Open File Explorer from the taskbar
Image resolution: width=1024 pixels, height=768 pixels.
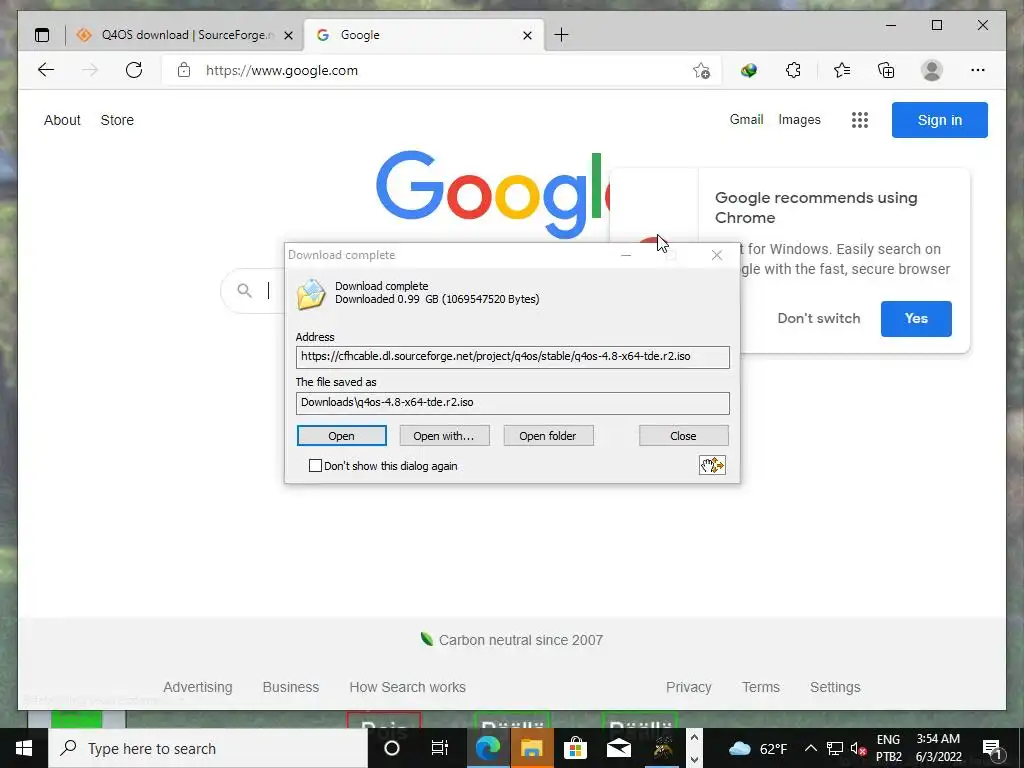tap(532, 748)
